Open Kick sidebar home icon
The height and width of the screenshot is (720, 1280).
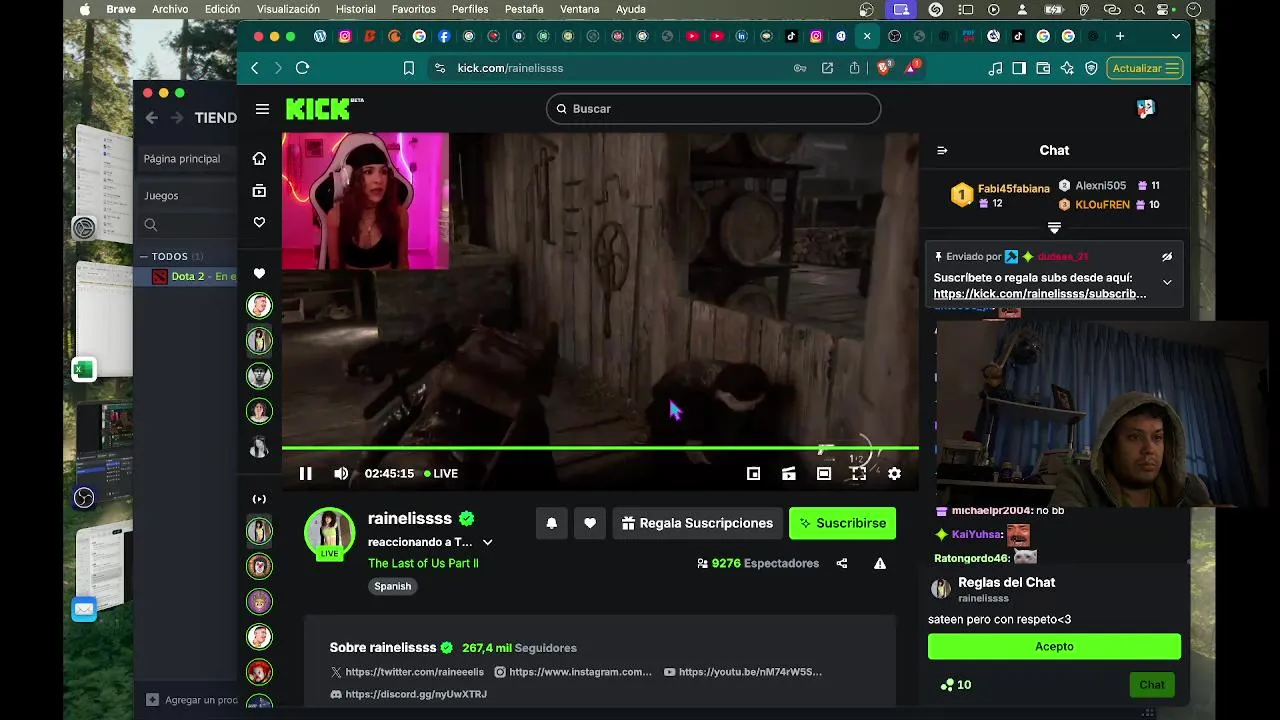pos(259,159)
